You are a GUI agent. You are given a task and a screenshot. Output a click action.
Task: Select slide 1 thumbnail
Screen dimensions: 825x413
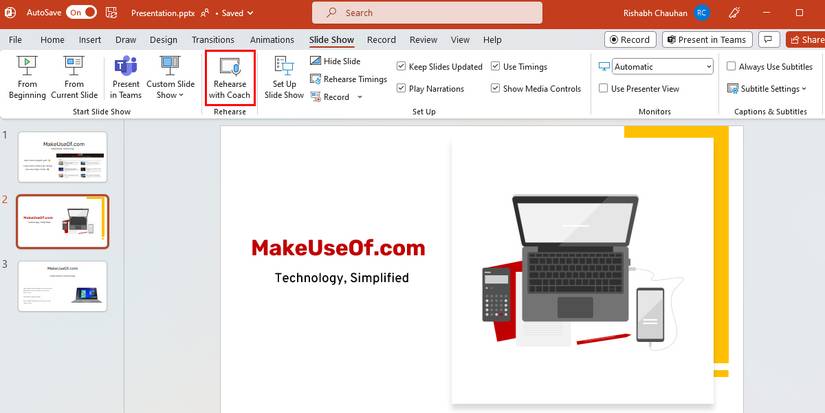tap(63, 157)
